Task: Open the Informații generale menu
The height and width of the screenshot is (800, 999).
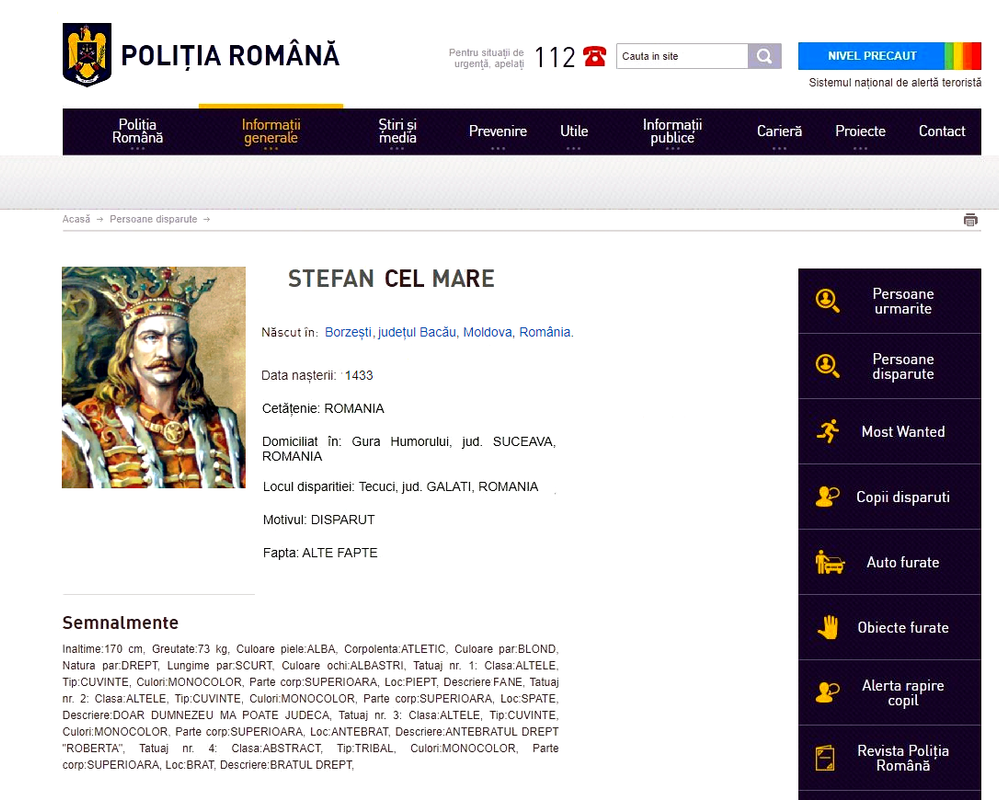Action: point(271,131)
